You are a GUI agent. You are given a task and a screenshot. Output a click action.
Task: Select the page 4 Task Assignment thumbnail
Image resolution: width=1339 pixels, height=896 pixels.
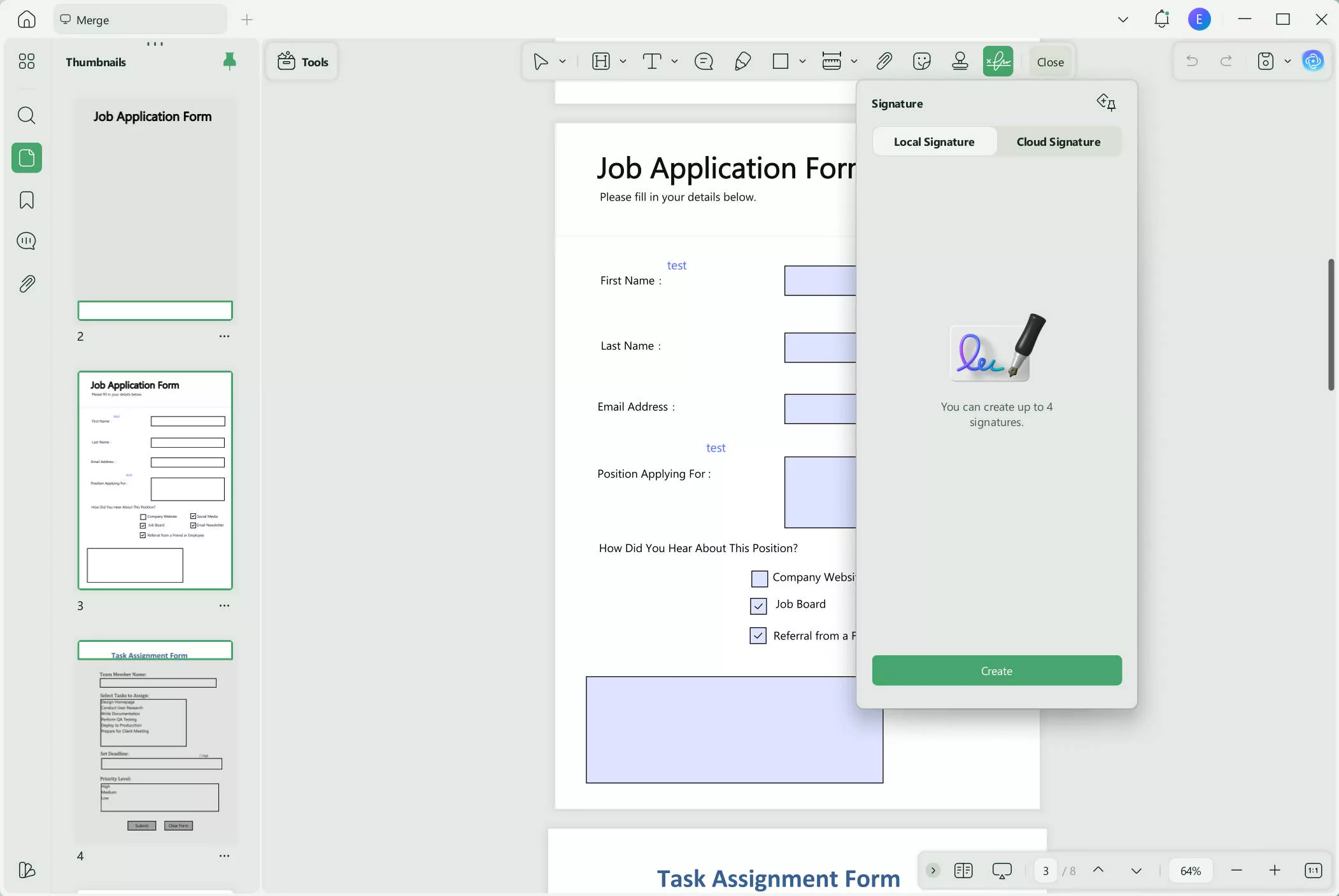pyautogui.click(x=155, y=741)
